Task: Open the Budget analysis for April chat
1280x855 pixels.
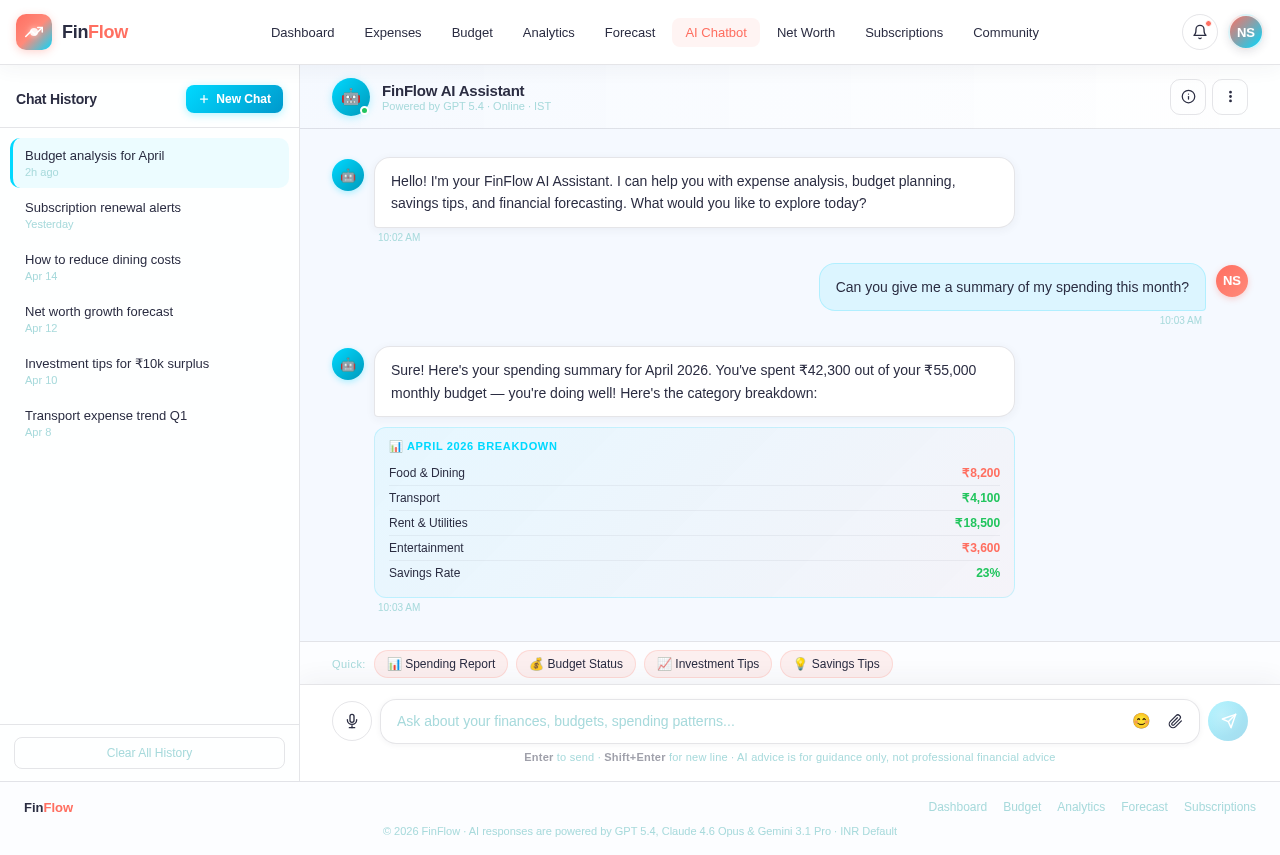Action: click(x=150, y=163)
